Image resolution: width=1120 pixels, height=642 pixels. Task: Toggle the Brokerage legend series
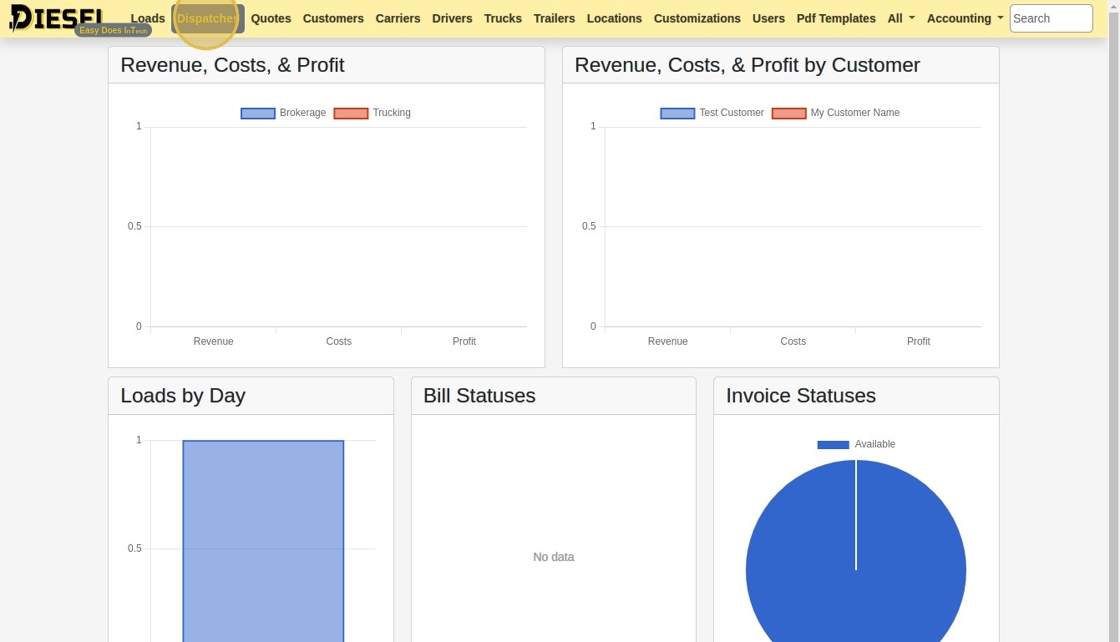click(284, 113)
